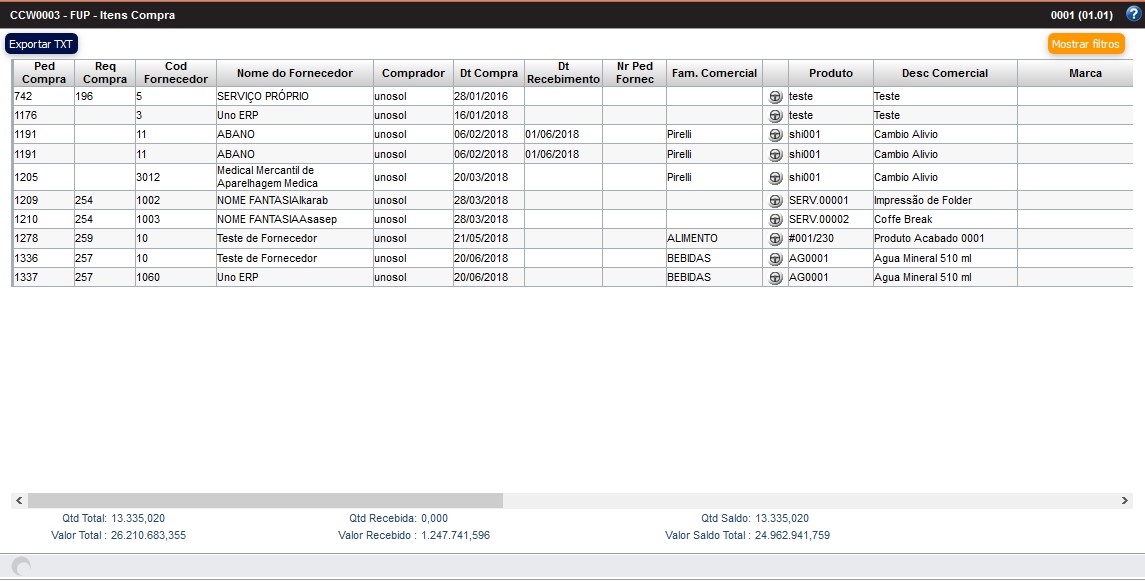1145x581 pixels.
Task: Click the item icon in order 1336 row
Action: [x=775, y=259]
